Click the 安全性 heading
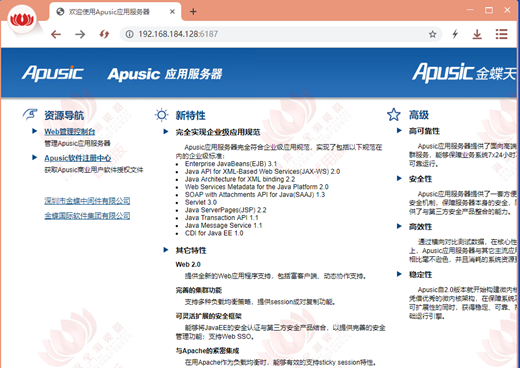 [x=420, y=179]
